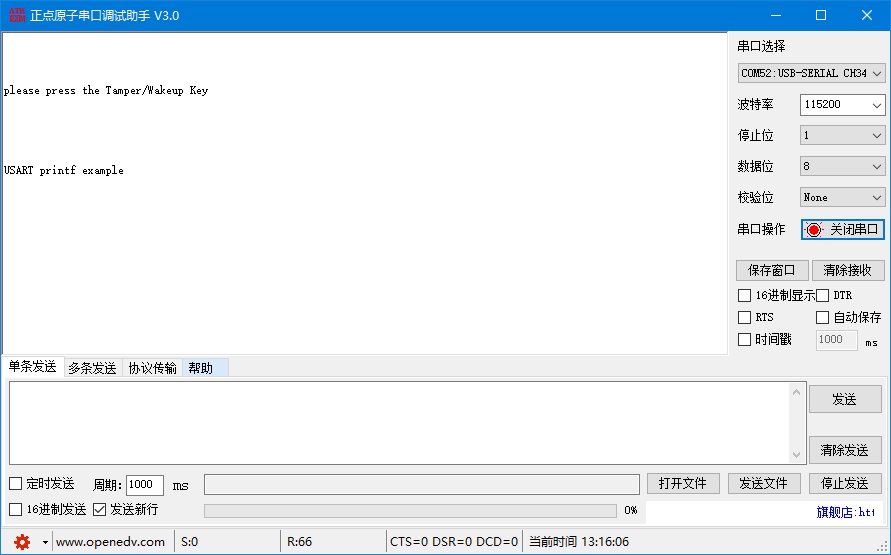Click the red settings gear icon

(21, 542)
